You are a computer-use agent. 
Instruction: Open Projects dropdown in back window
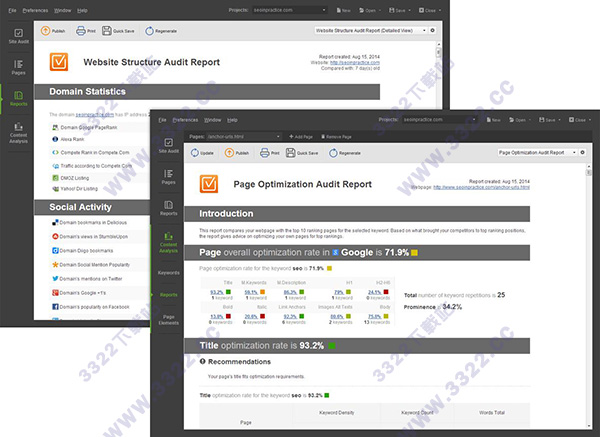pos(289,10)
